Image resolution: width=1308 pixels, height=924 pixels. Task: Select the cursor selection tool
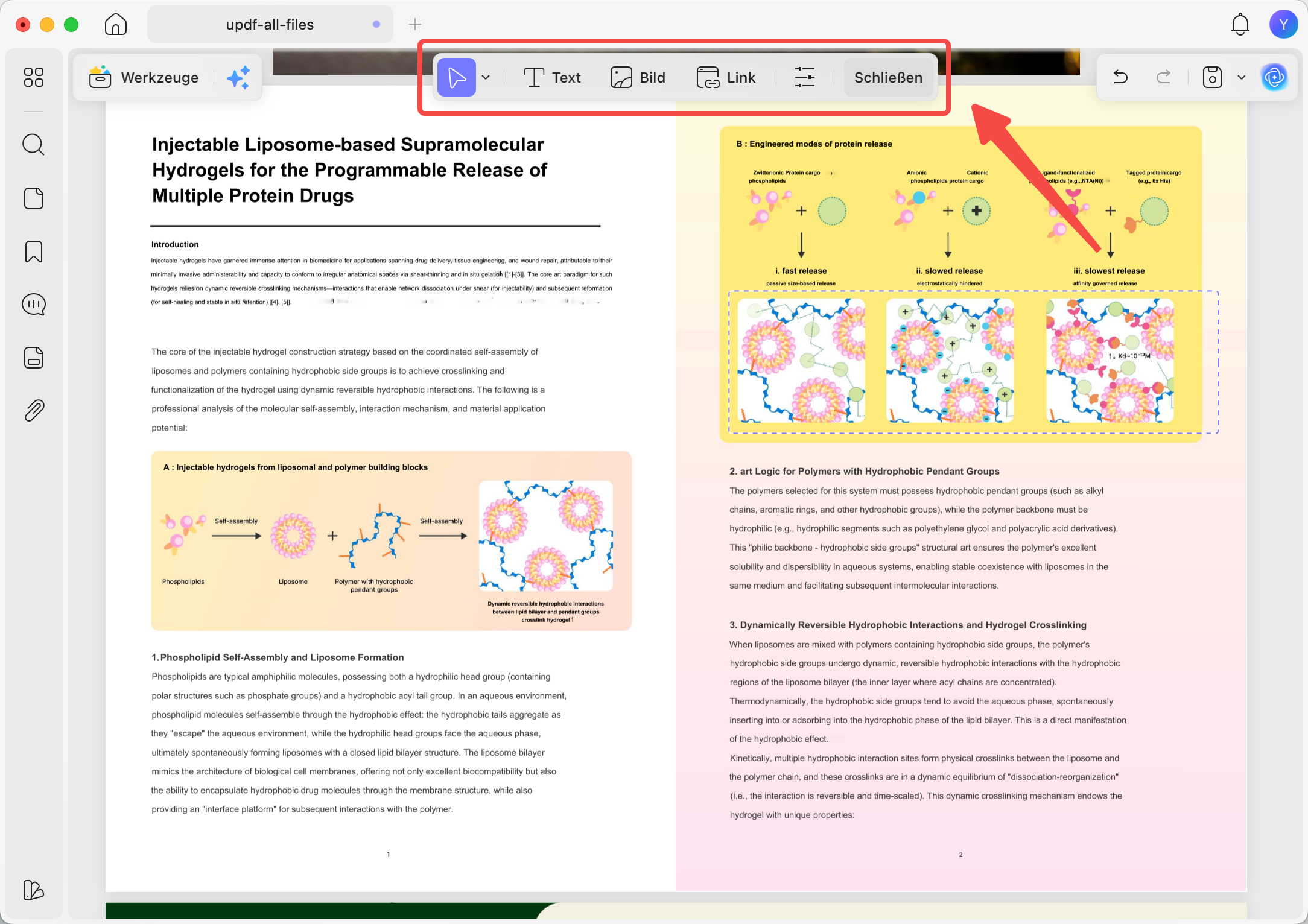pos(457,77)
